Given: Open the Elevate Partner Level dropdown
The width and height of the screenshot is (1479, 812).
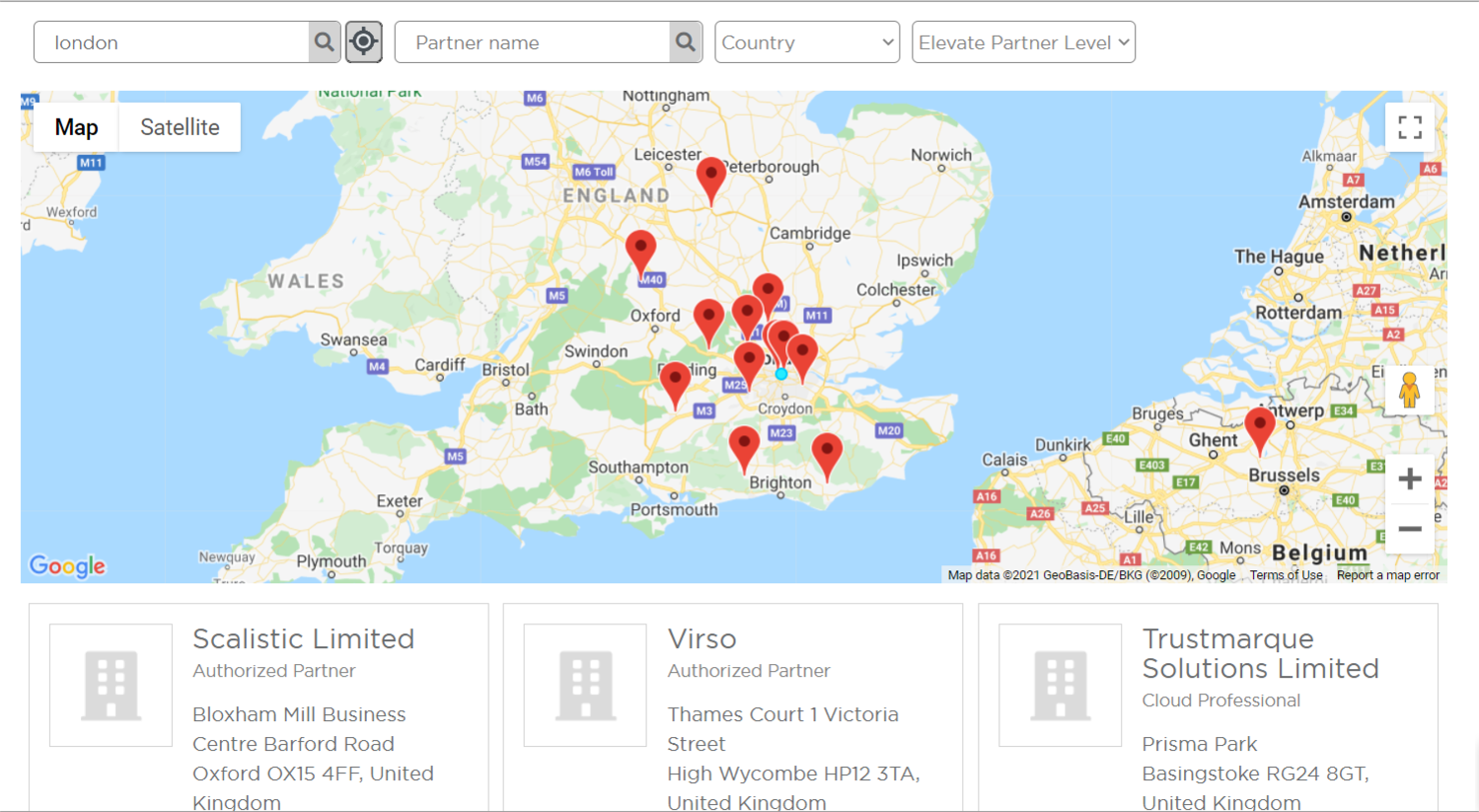Looking at the screenshot, I should click(x=1022, y=42).
